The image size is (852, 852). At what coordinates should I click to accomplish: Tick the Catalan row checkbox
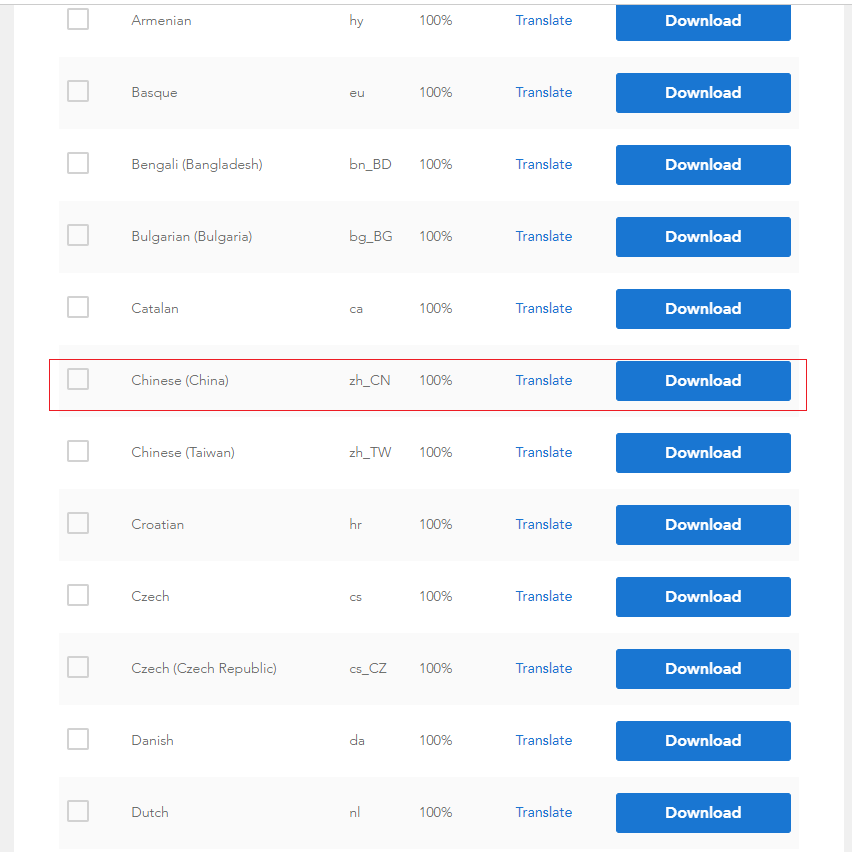pyautogui.click(x=78, y=307)
